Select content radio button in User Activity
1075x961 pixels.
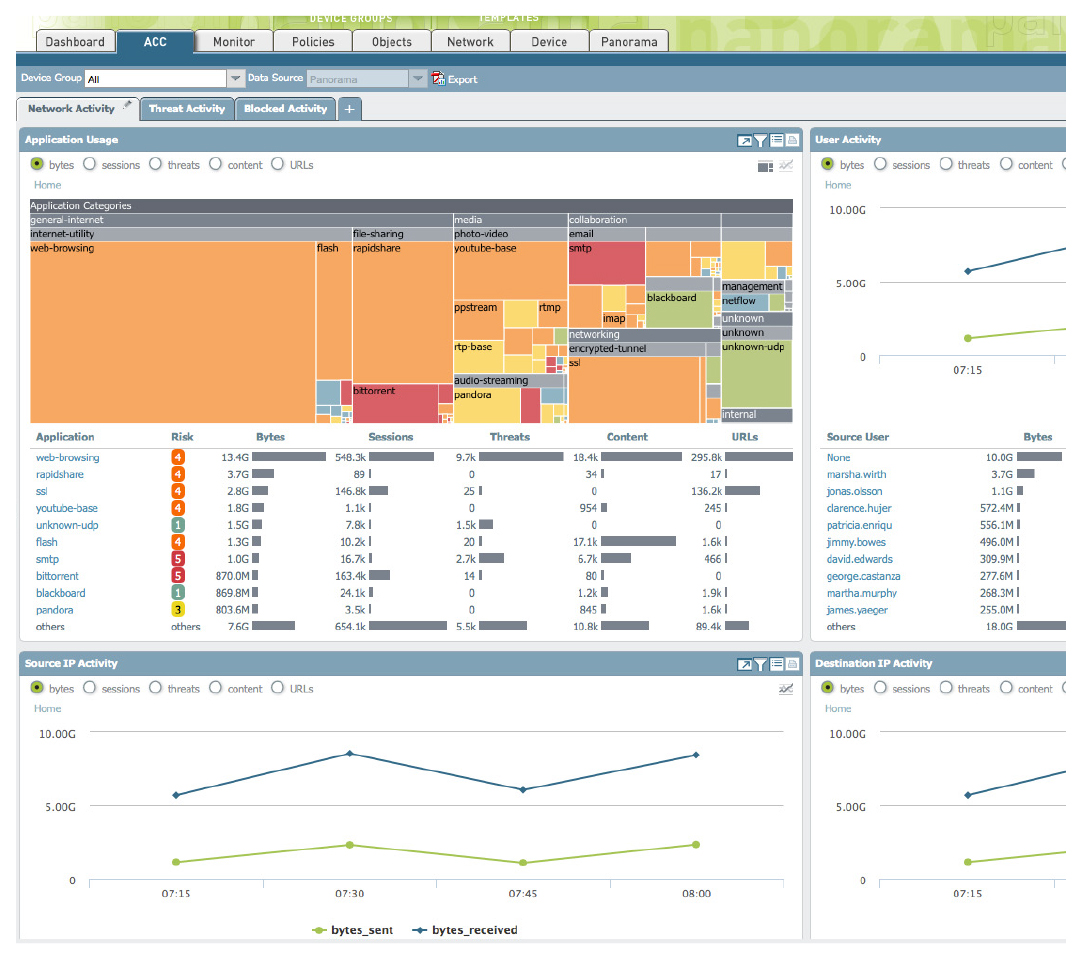click(1006, 165)
